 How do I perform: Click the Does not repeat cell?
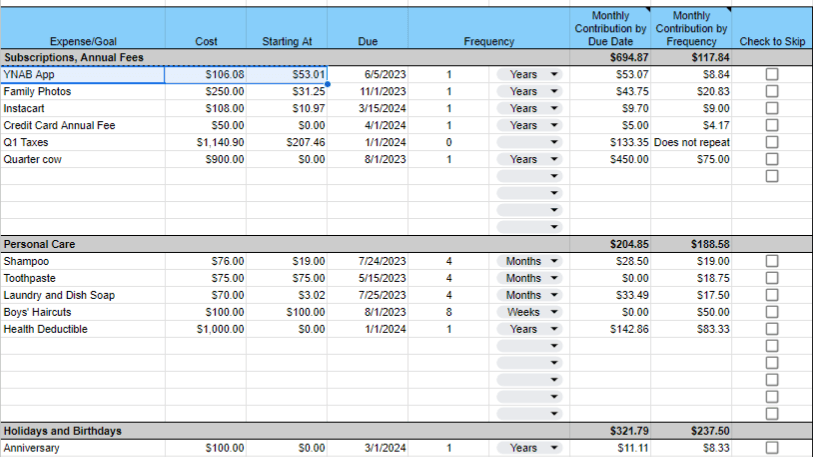691,142
